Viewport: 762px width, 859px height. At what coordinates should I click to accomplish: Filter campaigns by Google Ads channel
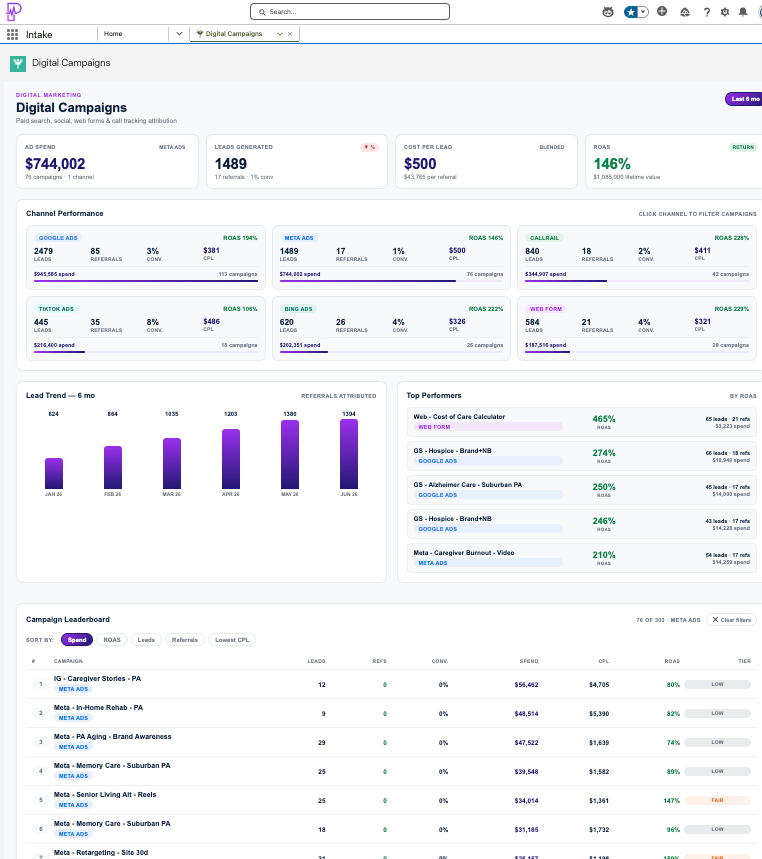point(146,257)
